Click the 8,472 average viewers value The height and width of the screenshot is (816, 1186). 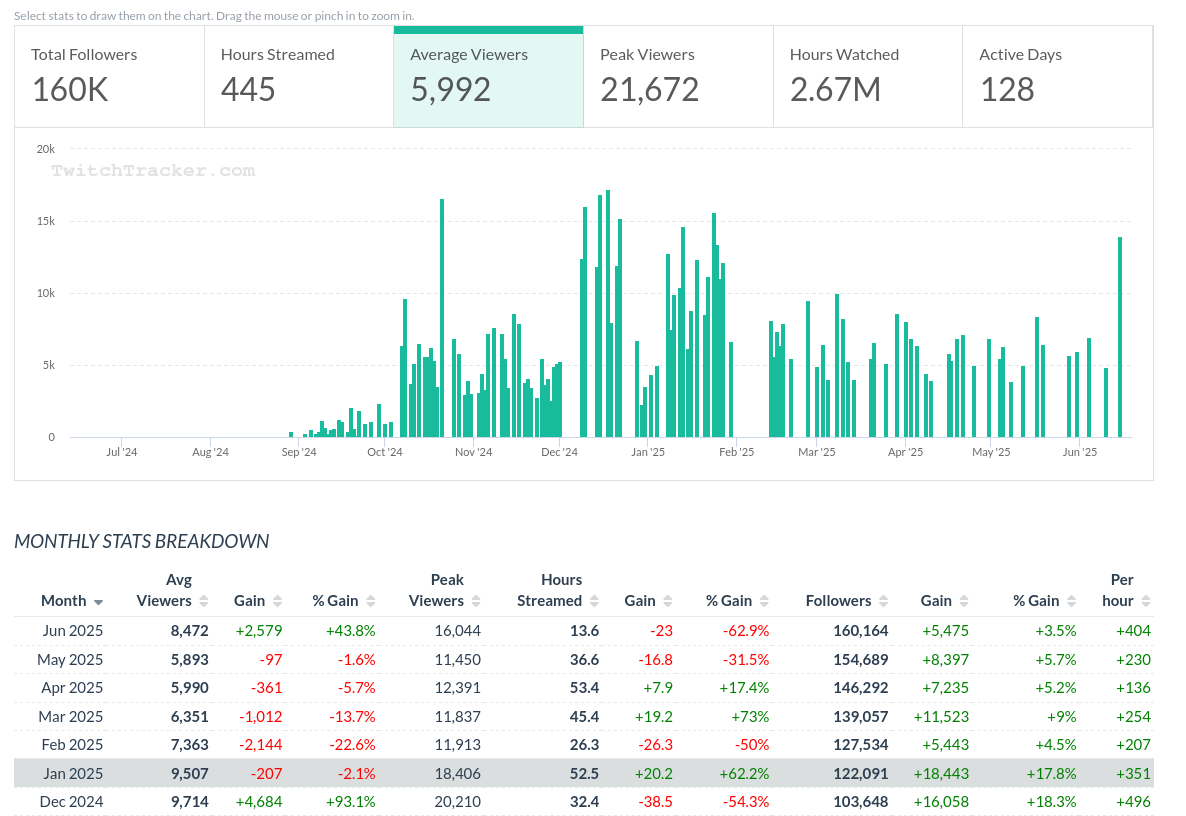(190, 631)
